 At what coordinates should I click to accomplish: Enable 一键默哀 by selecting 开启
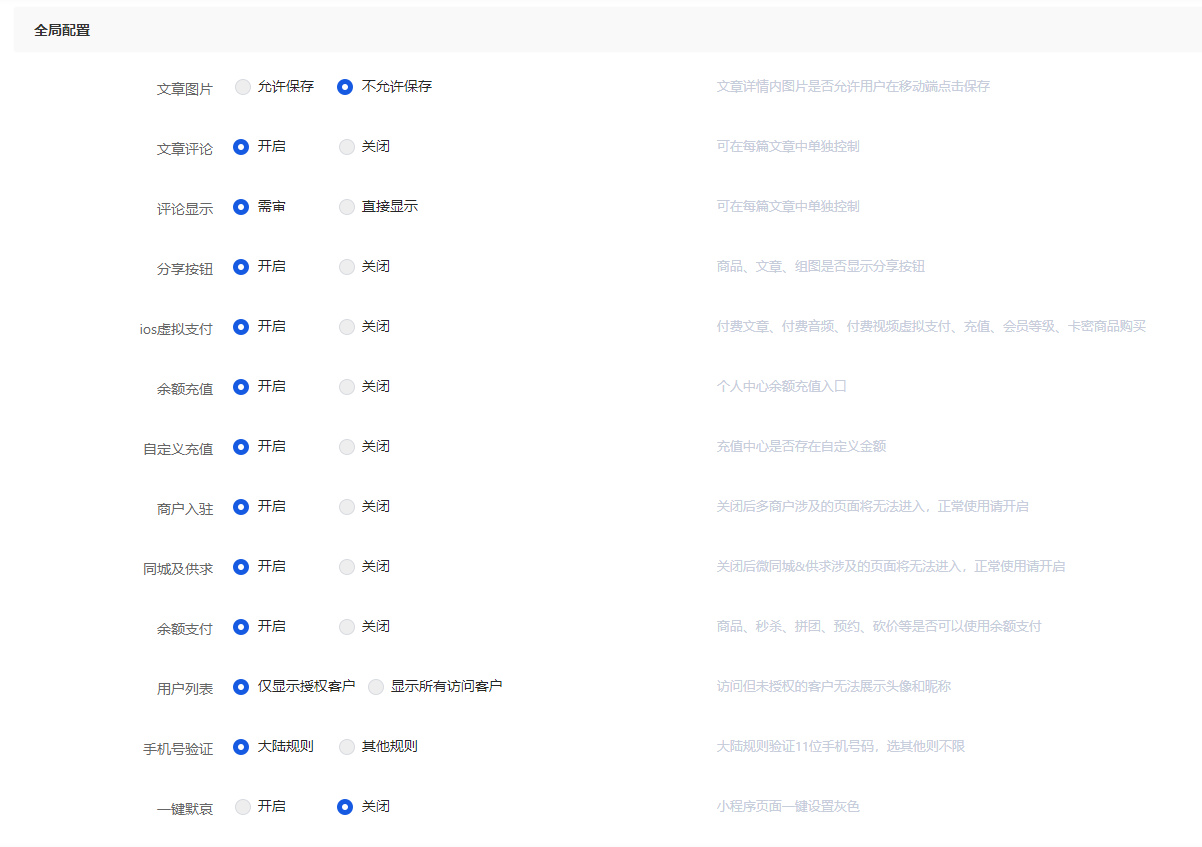(243, 807)
